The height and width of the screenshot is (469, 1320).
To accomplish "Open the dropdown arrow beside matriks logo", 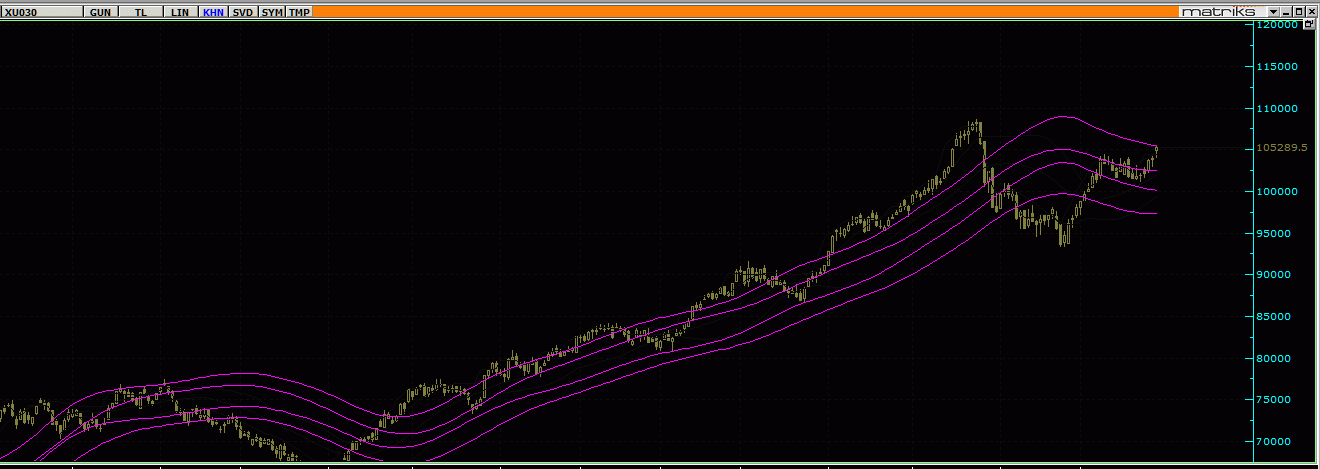I will click(x=1273, y=12).
